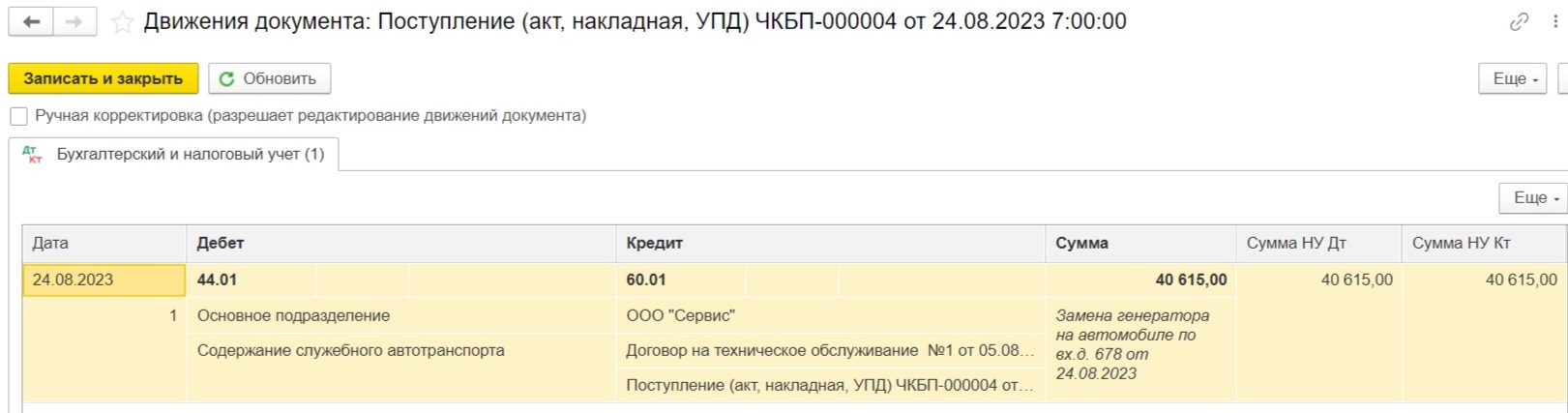The width and height of the screenshot is (1568, 413).
Task: Click the Дт/Кт icon on the tab
Action: [x=32, y=155]
